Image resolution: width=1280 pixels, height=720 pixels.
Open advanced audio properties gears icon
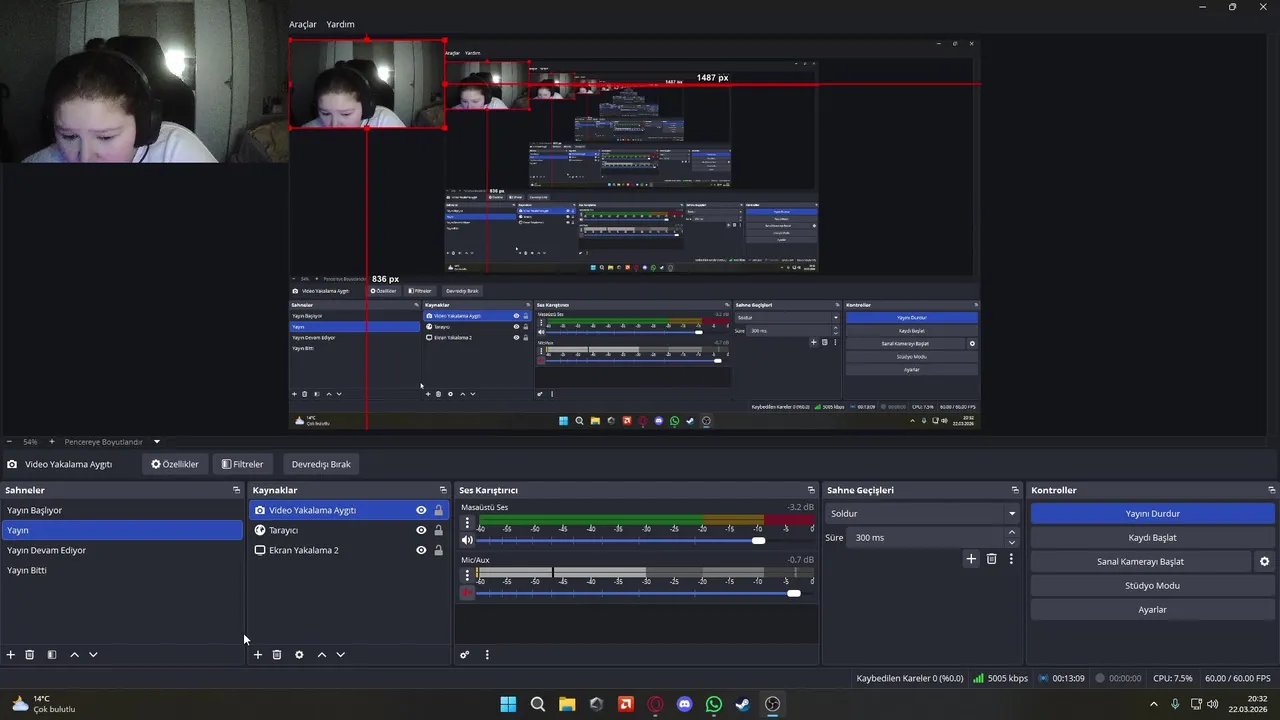point(465,655)
